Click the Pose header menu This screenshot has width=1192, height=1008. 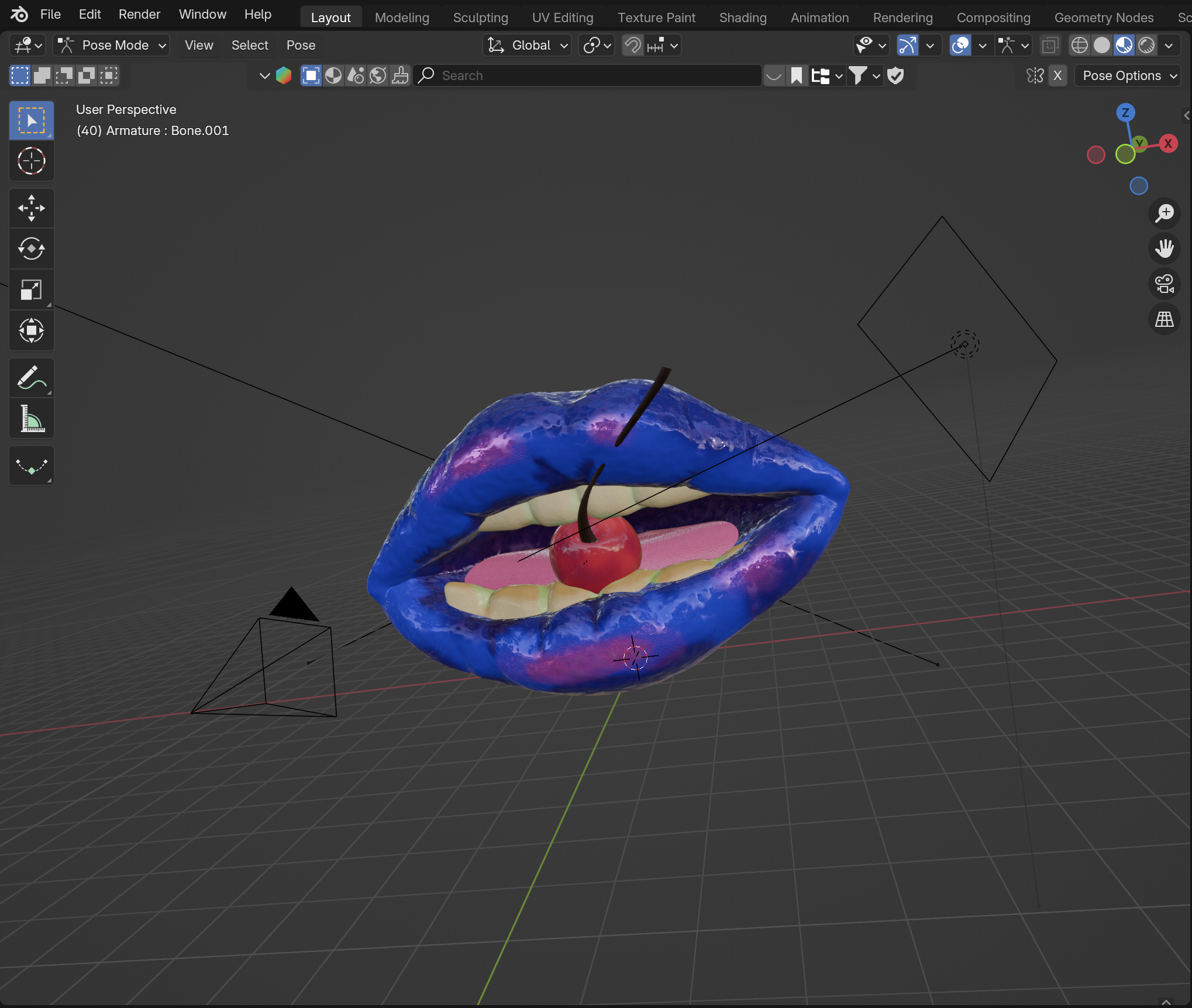[301, 45]
